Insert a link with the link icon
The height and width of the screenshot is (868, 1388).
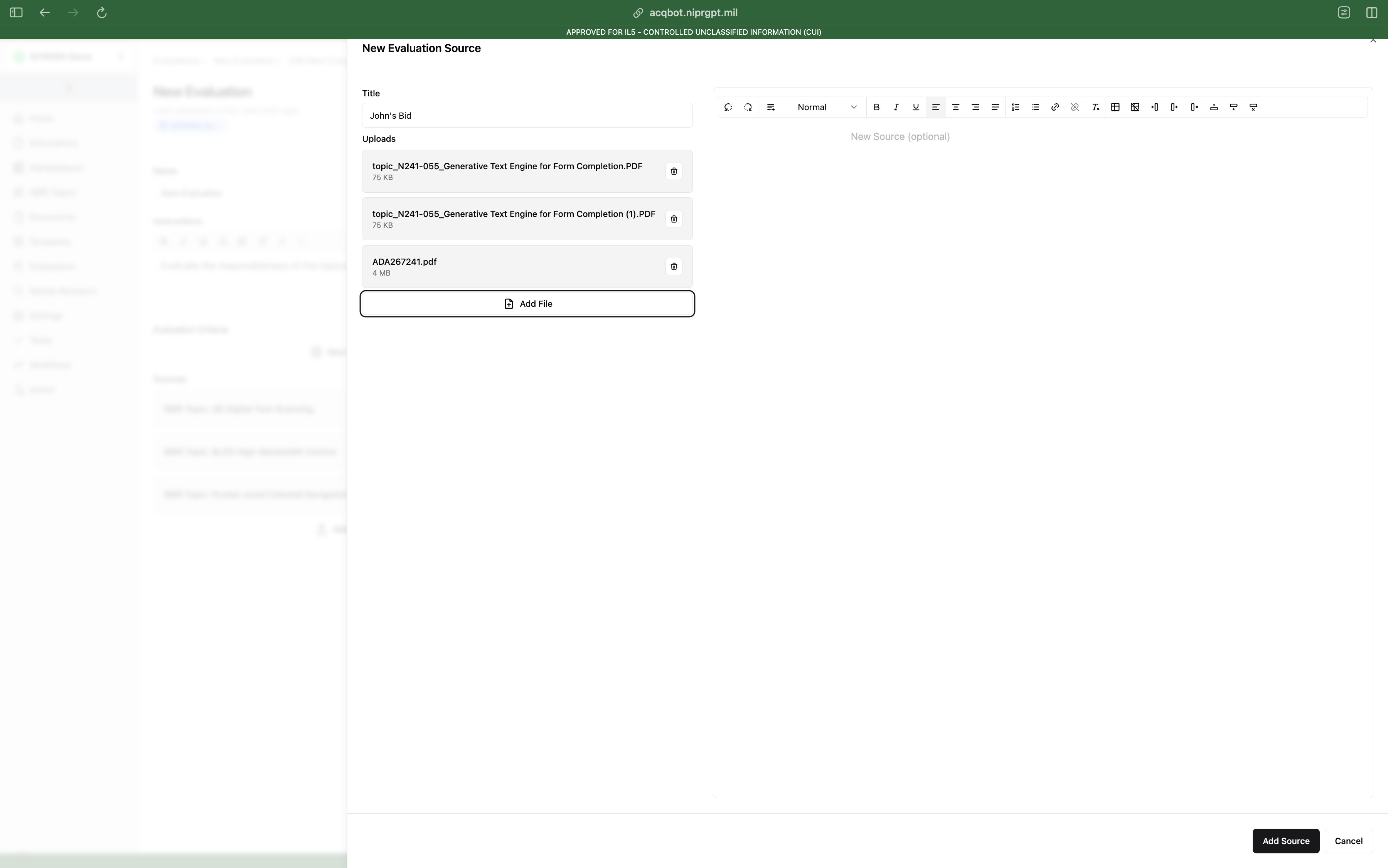click(1055, 108)
